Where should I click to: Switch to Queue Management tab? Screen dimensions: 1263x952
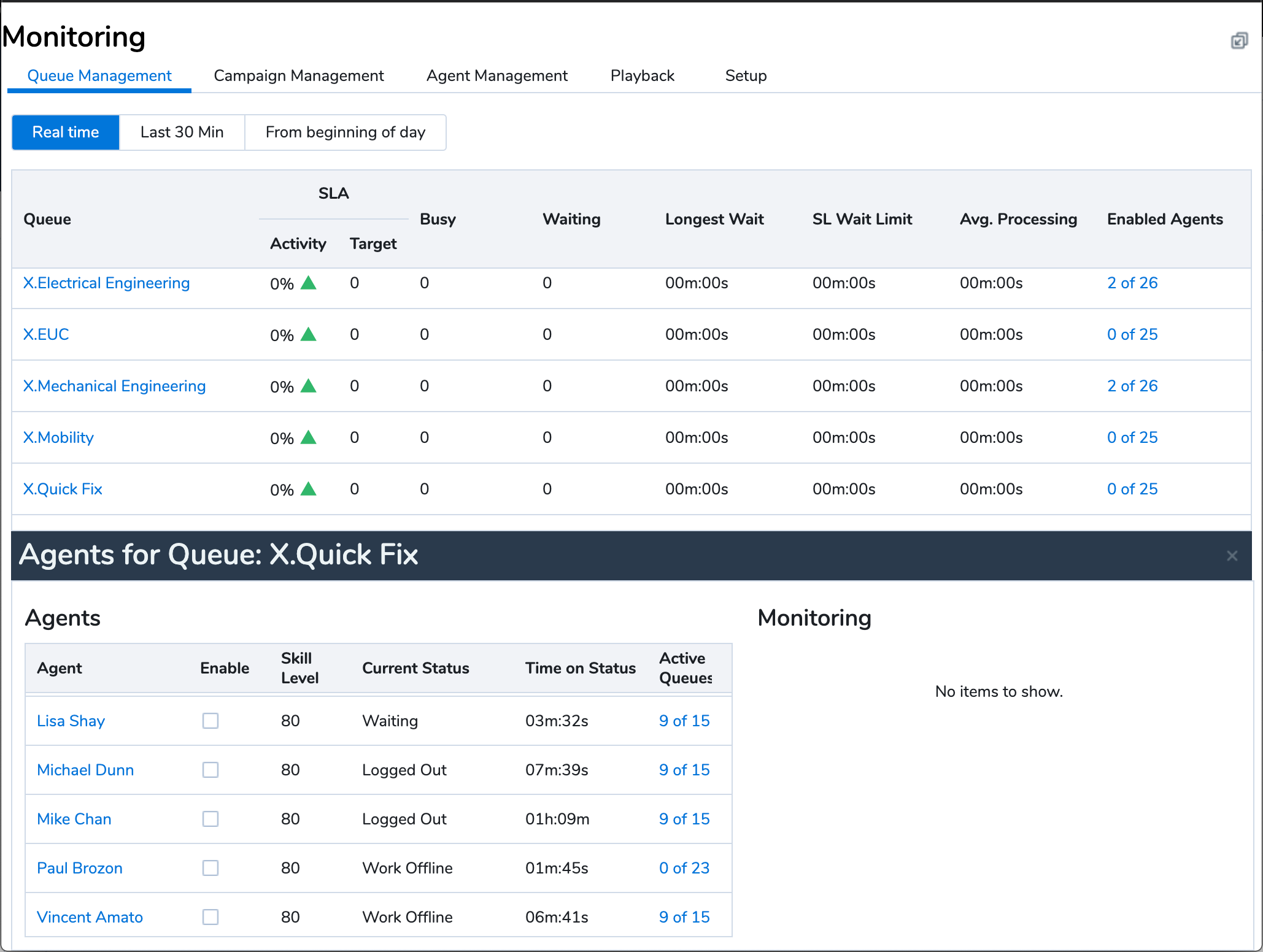pyautogui.click(x=99, y=76)
